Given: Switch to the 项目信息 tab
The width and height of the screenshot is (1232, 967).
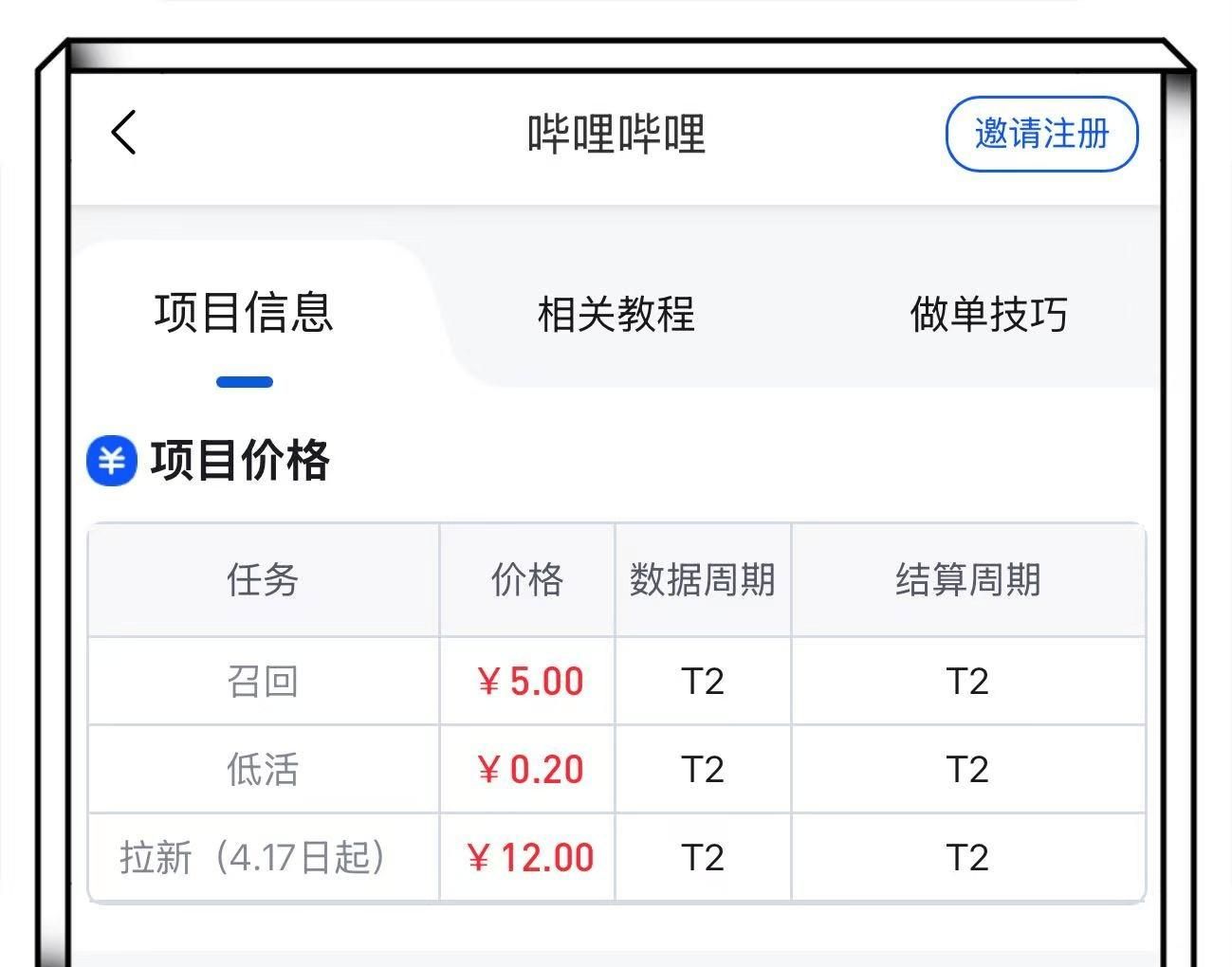Looking at the screenshot, I should tap(244, 313).
